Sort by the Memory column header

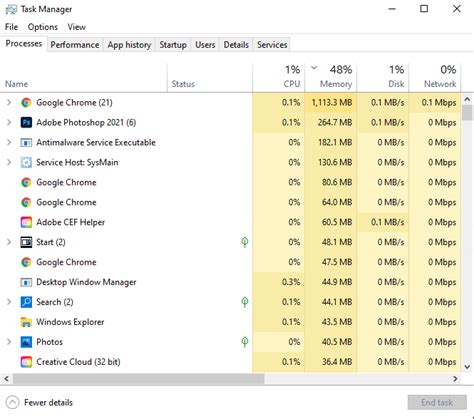coord(331,77)
